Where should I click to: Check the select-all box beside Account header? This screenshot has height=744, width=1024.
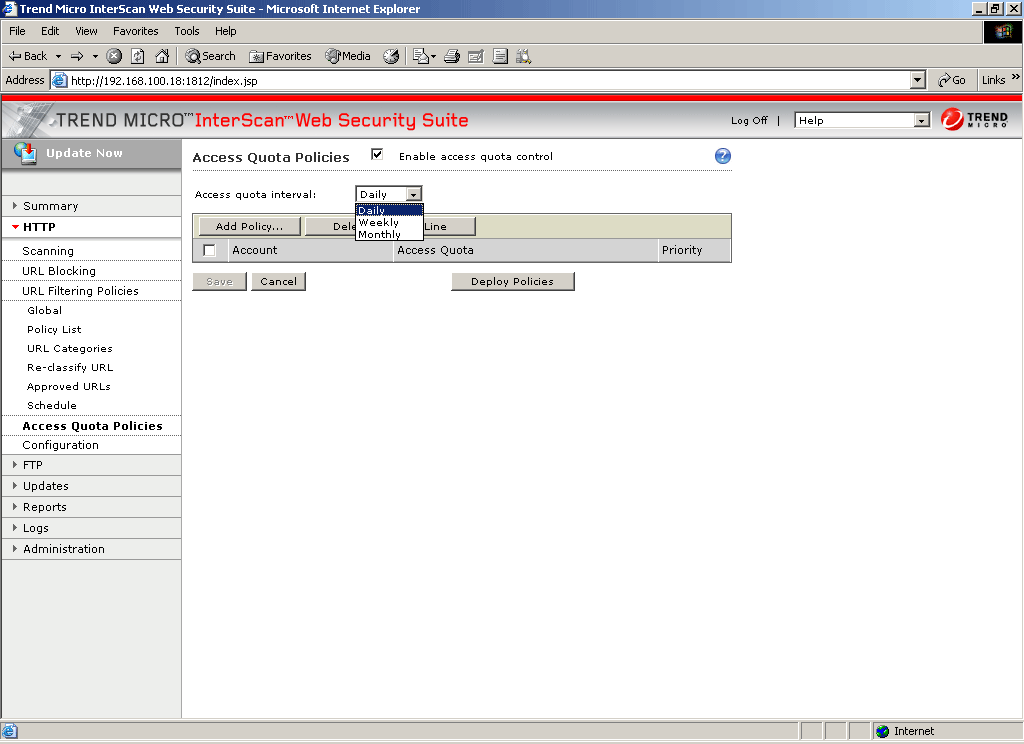pyautogui.click(x=210, y=250)
